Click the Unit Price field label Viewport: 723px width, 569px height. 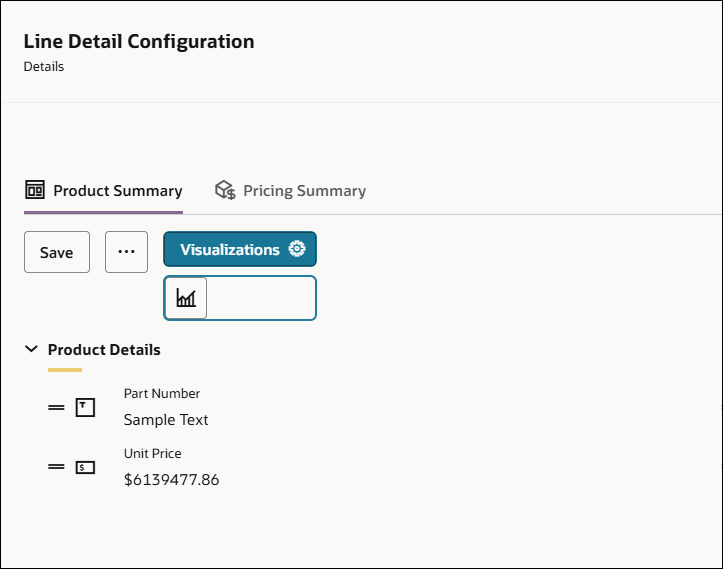(x=153, y=454)
